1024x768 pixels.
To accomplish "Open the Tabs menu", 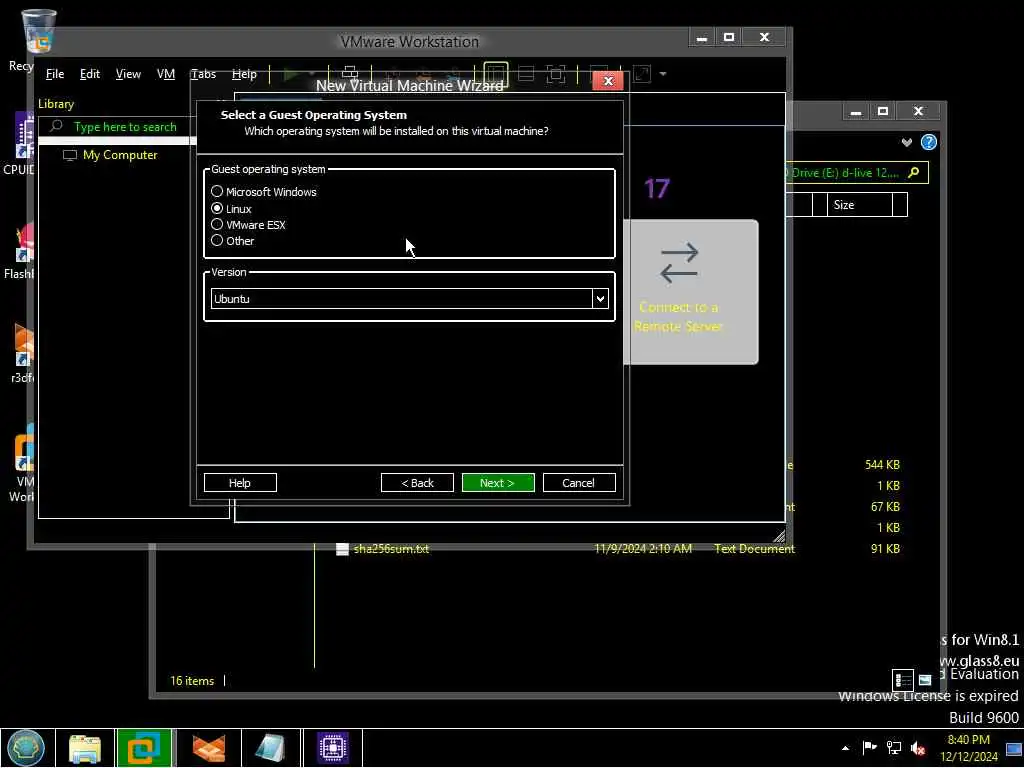I will click(203, 74).
